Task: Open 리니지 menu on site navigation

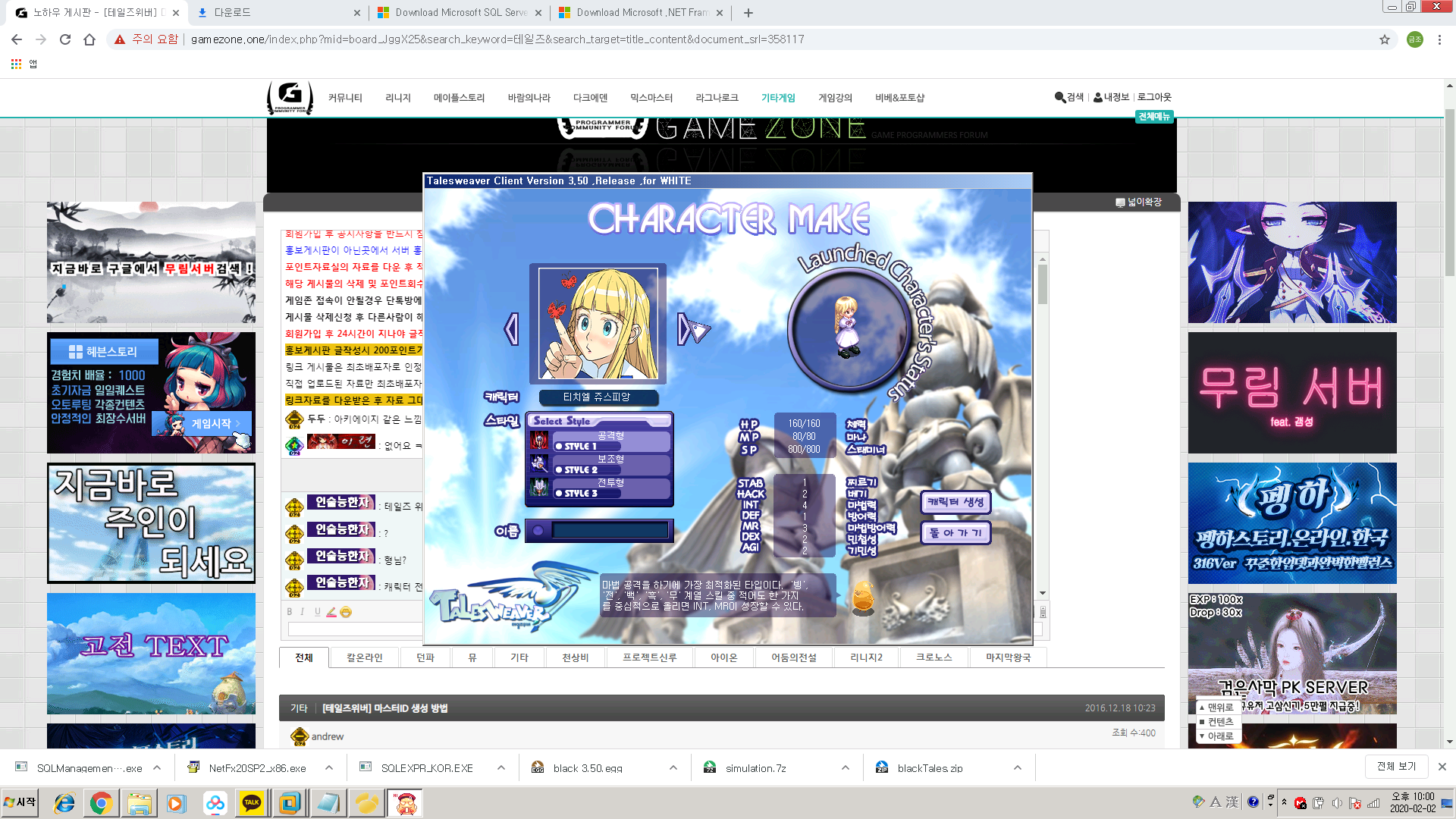Action: click(398, 98)
